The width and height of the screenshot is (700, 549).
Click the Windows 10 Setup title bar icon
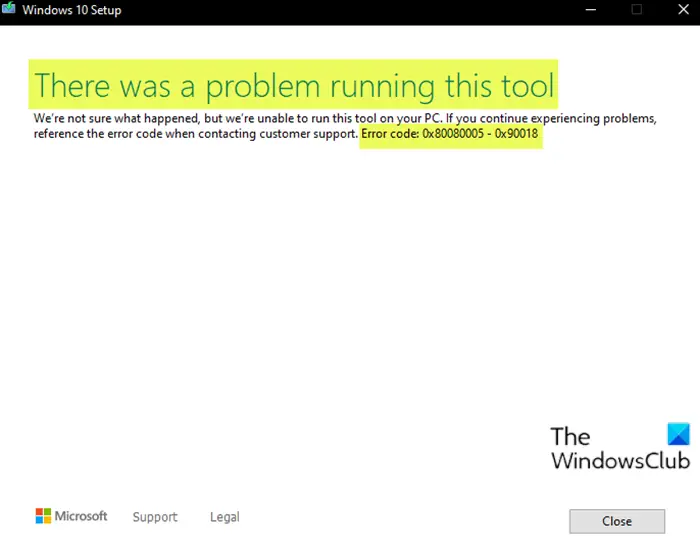coord(8,8)
